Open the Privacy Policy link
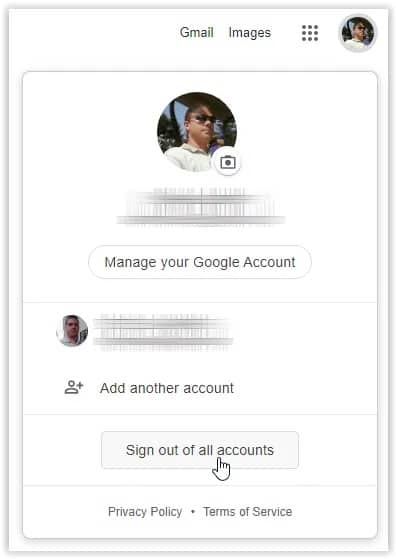This screenshot has width=396, height=559. pyautogui.click(x=145, y=512)
